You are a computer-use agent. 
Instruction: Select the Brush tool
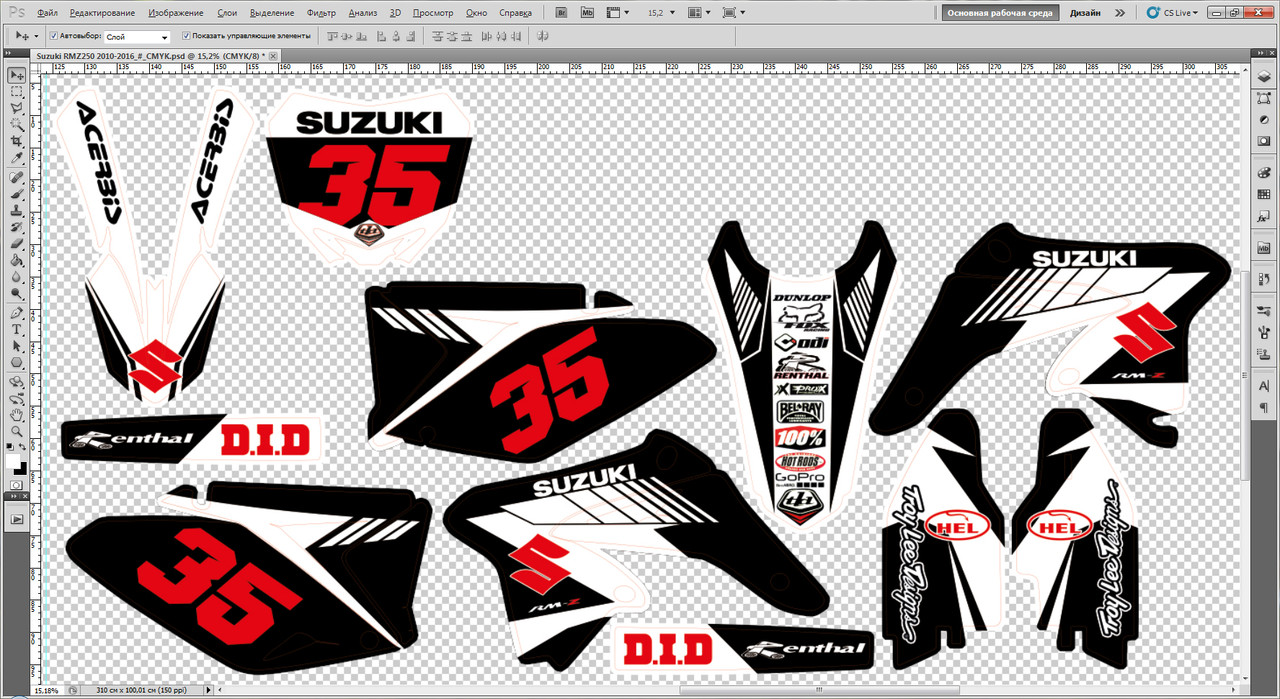point(17,195)
